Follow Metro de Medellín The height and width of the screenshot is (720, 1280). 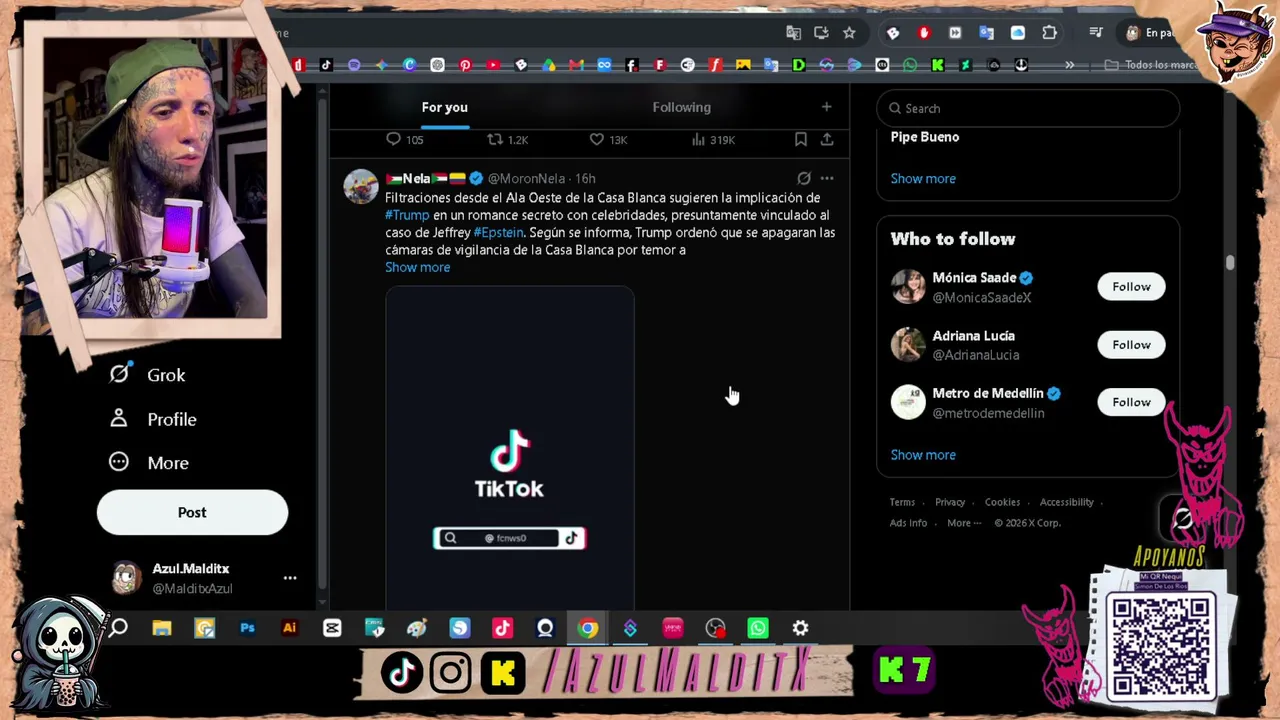[1131, 402]
